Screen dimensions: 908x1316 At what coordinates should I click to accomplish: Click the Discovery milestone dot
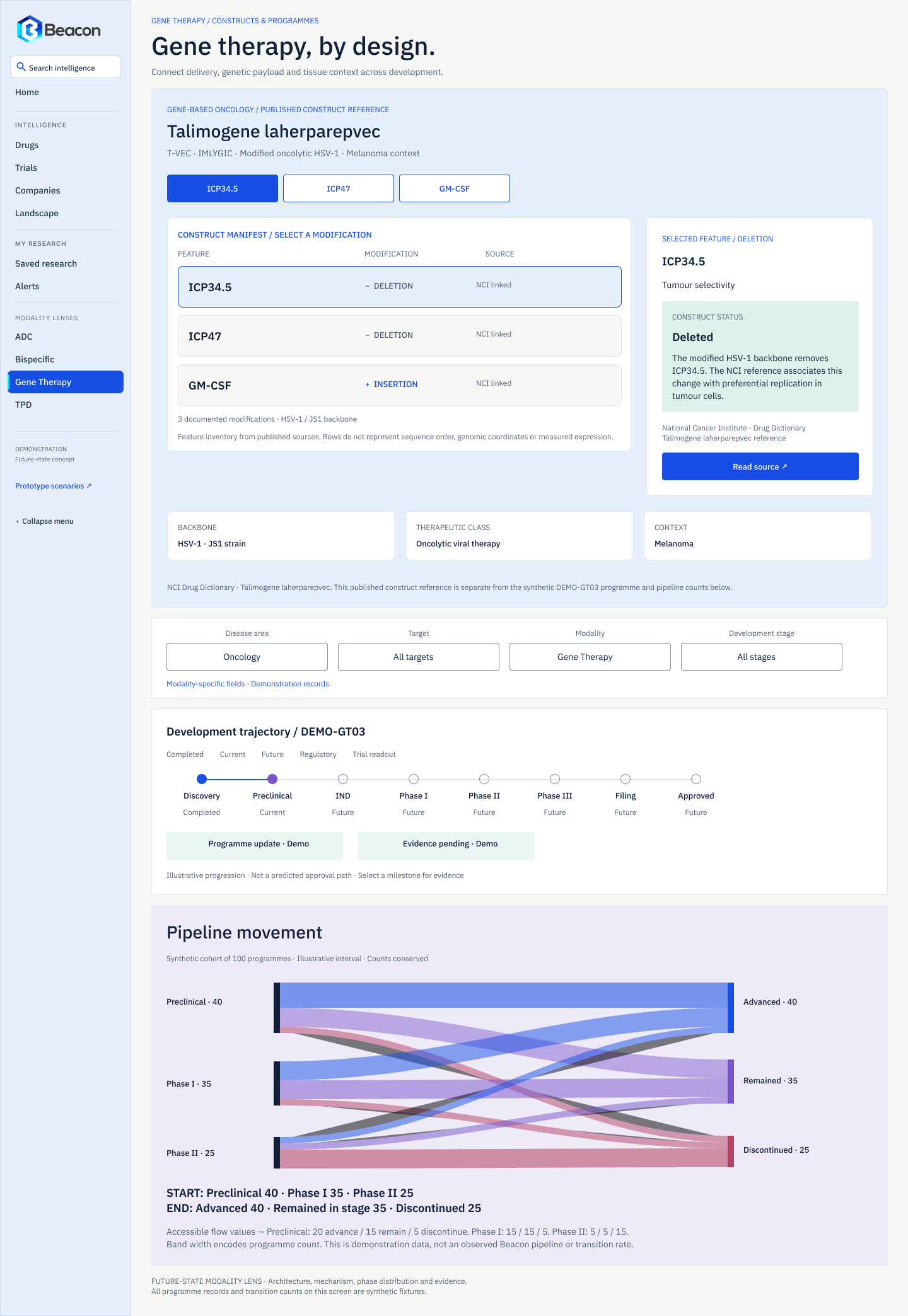pos(202,779)
